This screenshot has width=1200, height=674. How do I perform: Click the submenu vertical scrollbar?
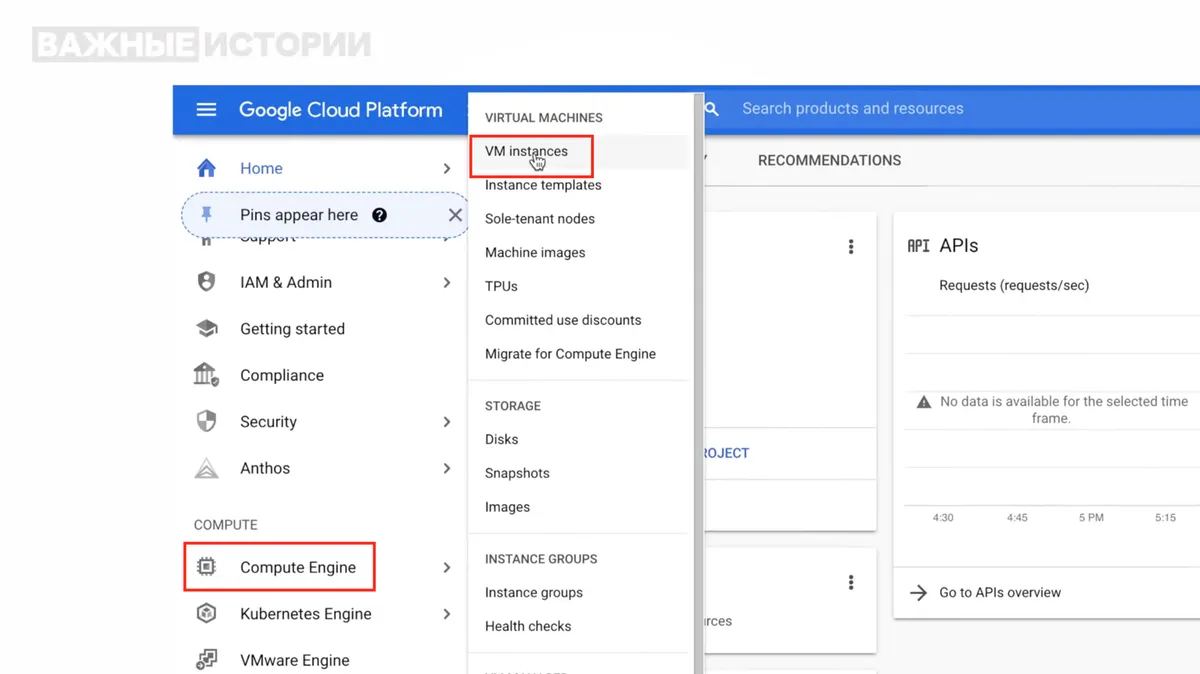coord(697,384)
